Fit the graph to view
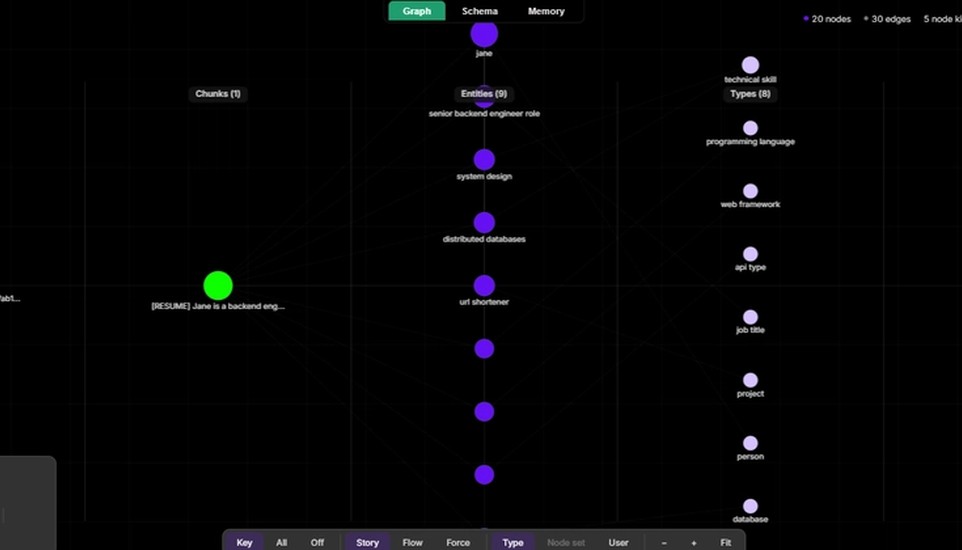The image size is (962, 550). [726, 543]
